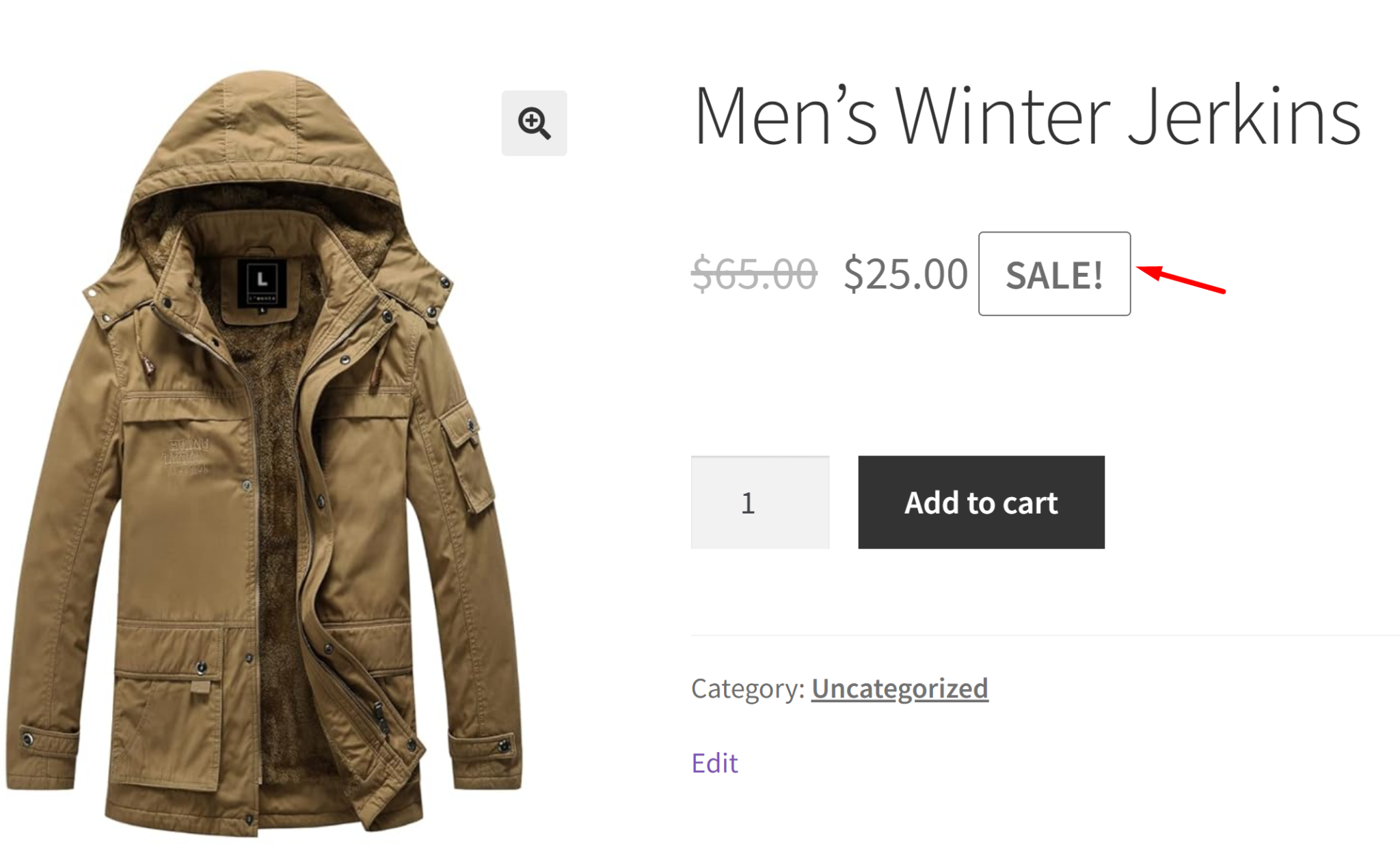Open full-size product image via magnifier
The image size is (1400, 863).
tap(534, 123)
